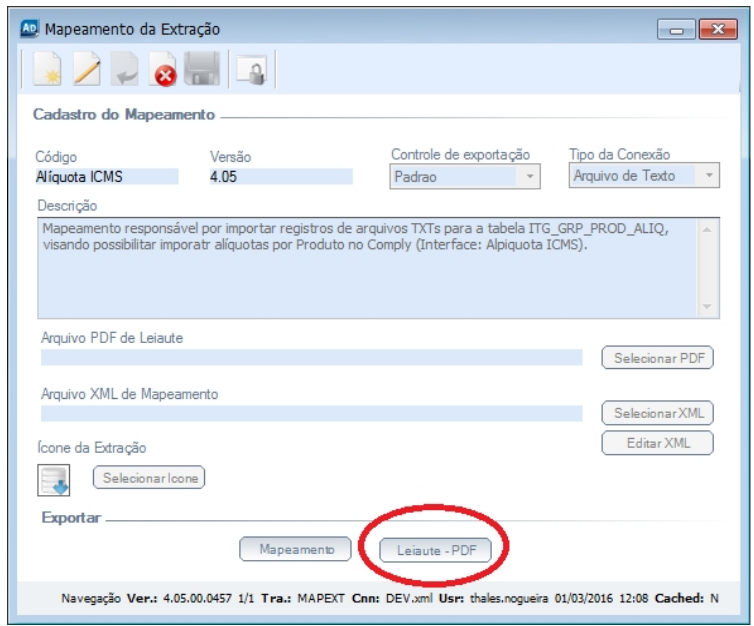This screenshot has width=754, height=626.
Task: Click the Undo arrow toolbar icon
Action: (x=125, y=70)
